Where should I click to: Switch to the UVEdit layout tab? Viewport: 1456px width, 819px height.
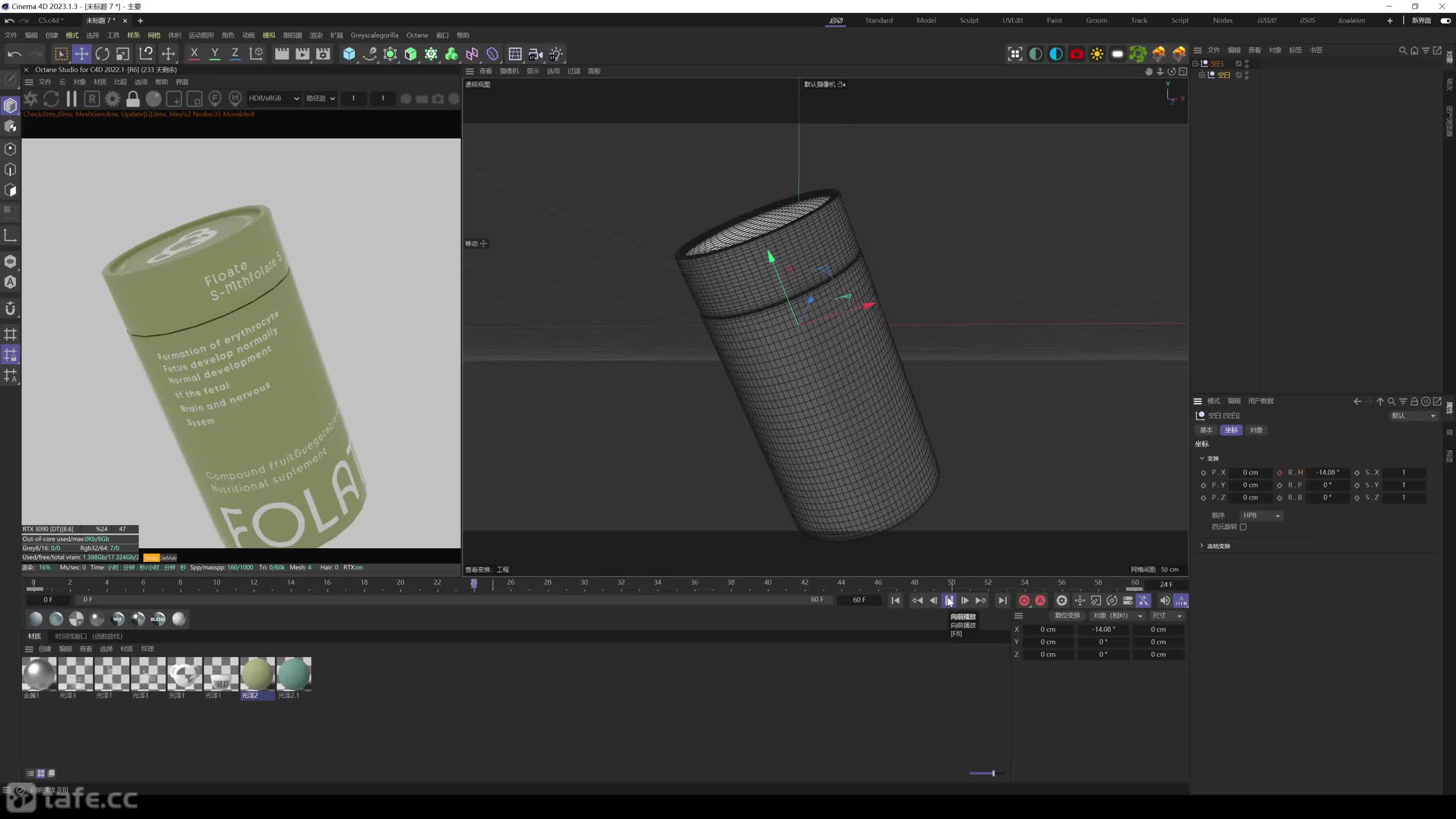tap(1012, 20)
